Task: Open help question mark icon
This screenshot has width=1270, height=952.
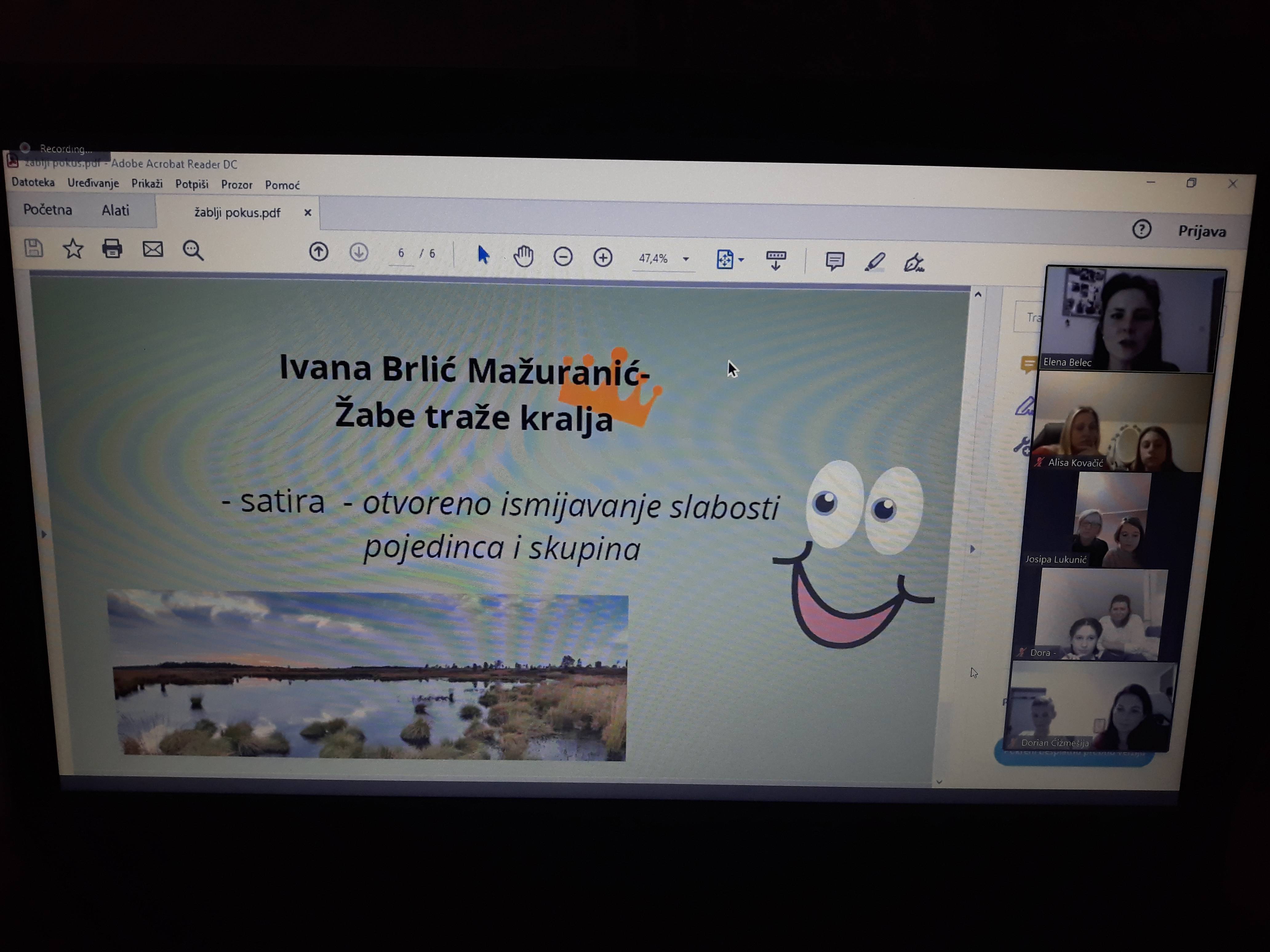Action: click(1141, 229)
